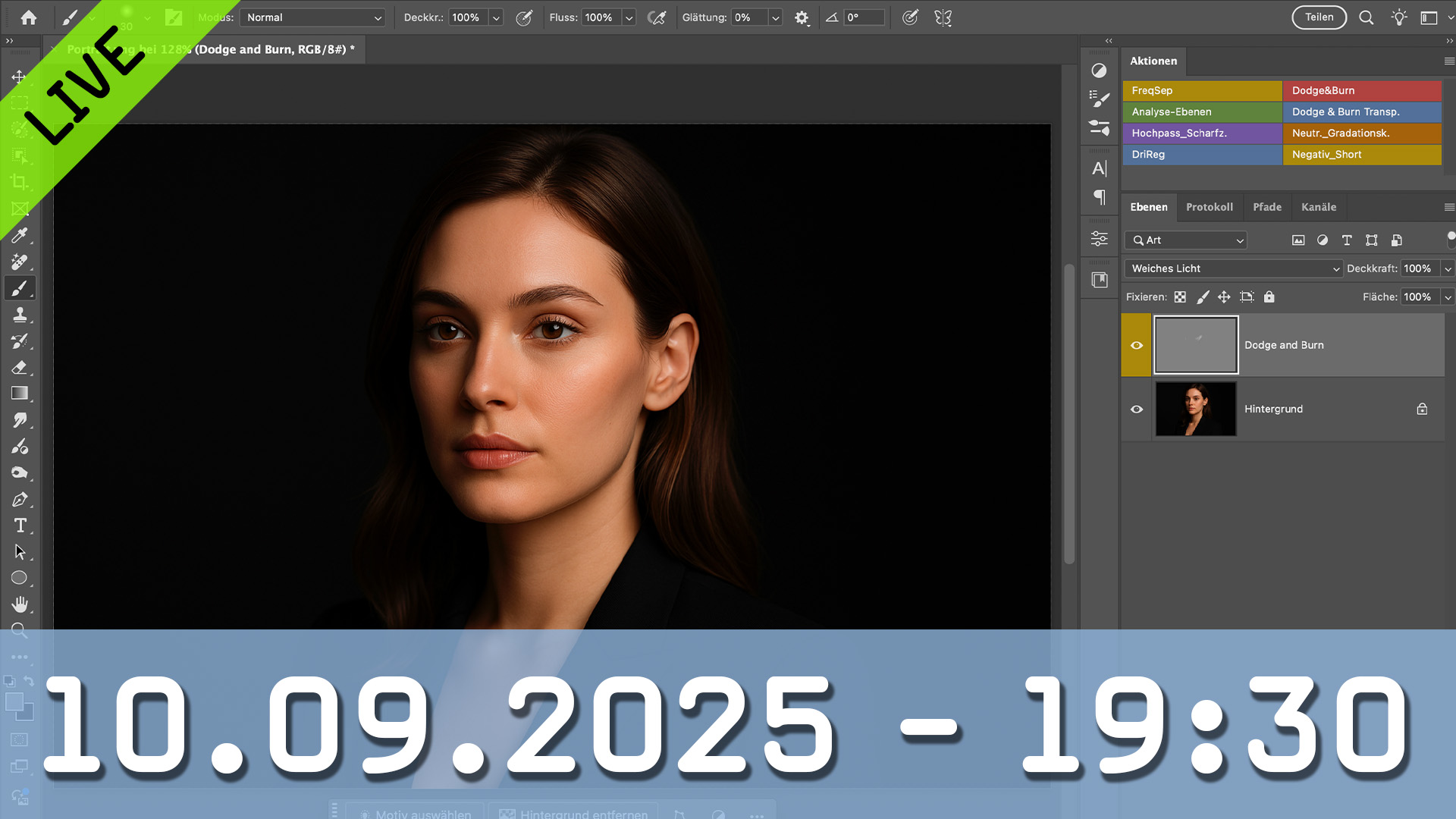1456x819 pixels.
Task: Select the Type tool
Action: (x=20, y=526)
